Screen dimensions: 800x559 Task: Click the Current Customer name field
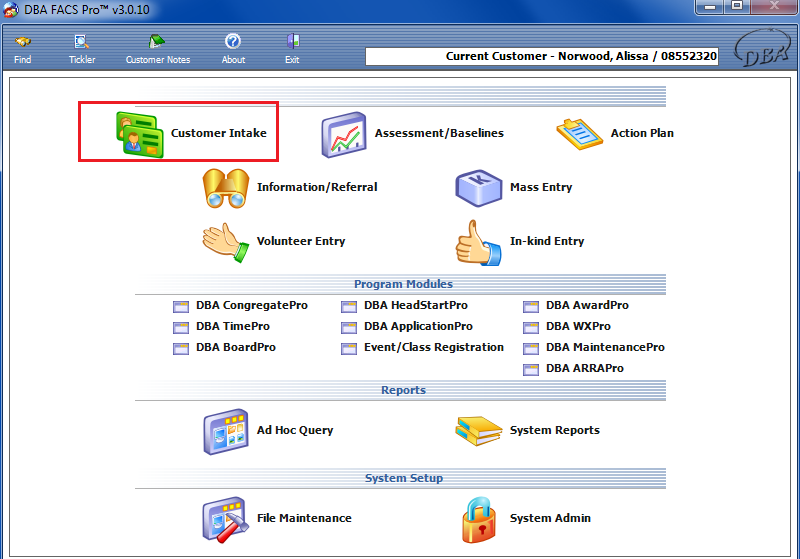pos(542,56)
